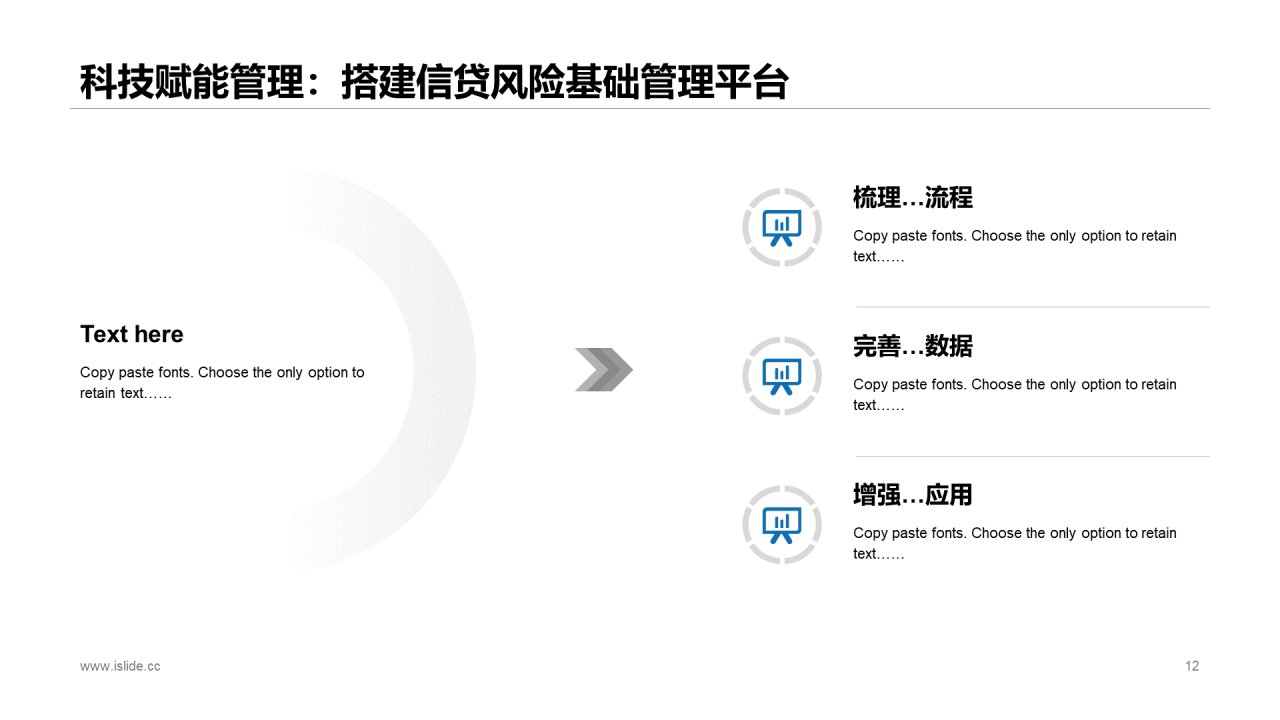1280x720 pixels.
Task: Click the presentation icon beside 增强…应用
Action: (x=782, y=525)
